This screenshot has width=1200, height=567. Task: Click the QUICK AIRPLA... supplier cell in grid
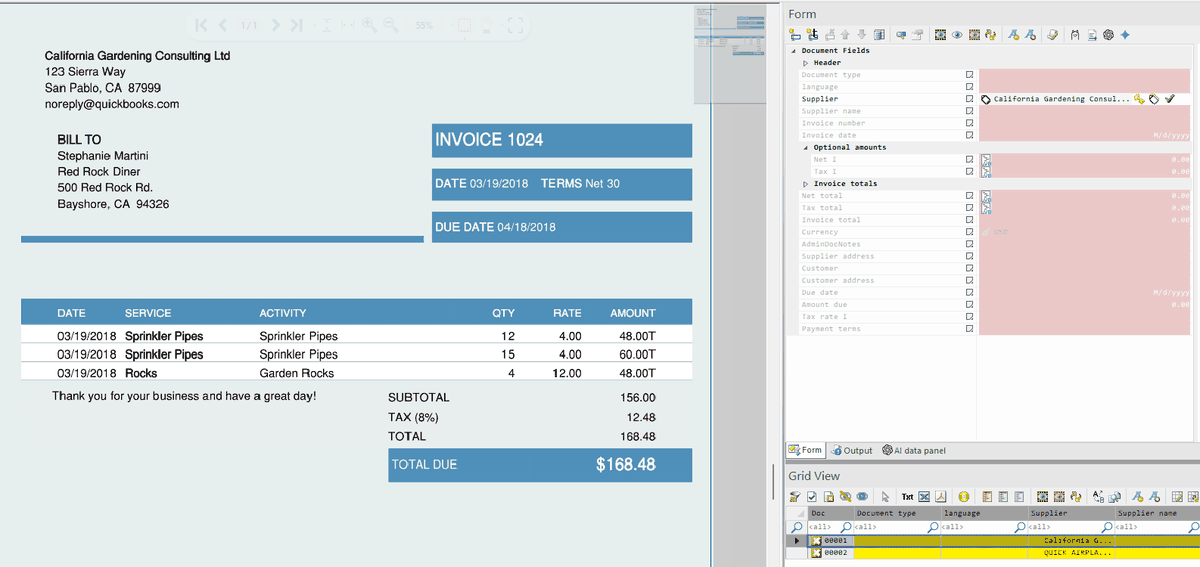click(x=1071, y=552)
